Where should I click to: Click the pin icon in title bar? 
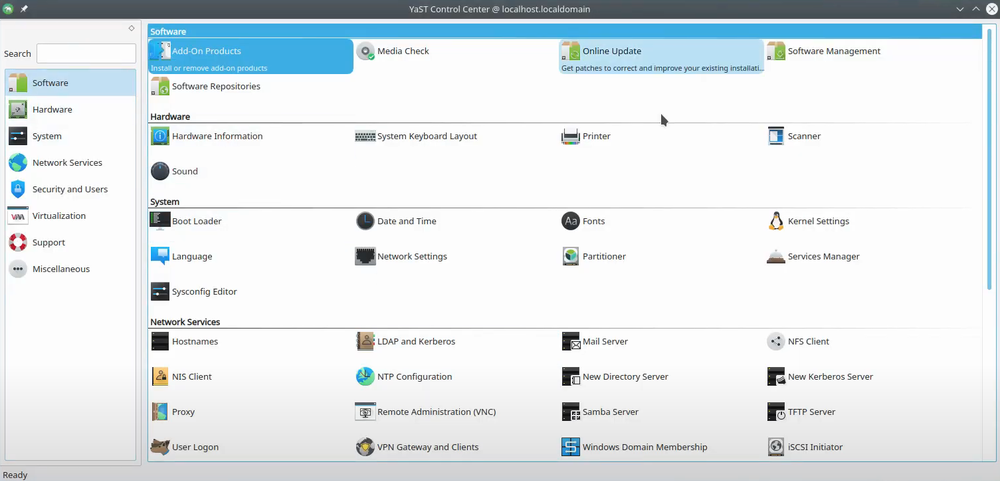pos(24,9)
